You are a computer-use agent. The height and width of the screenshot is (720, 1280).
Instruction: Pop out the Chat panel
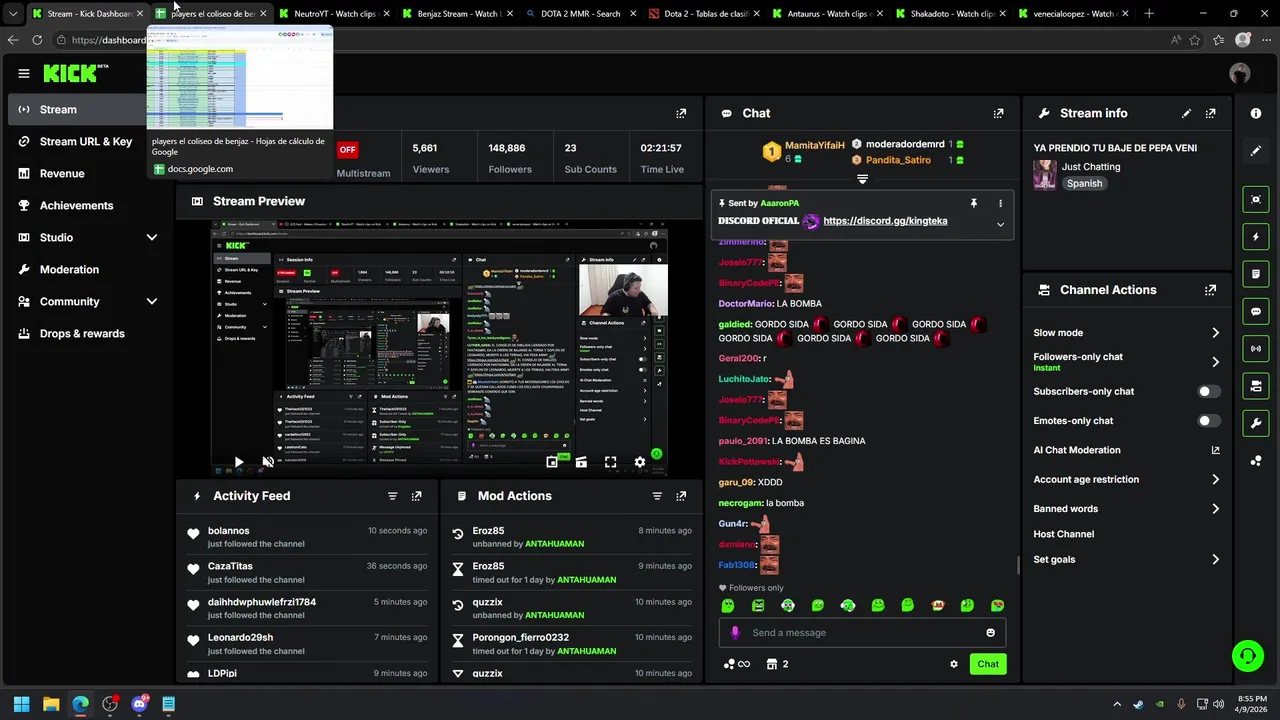pos(998,114)
